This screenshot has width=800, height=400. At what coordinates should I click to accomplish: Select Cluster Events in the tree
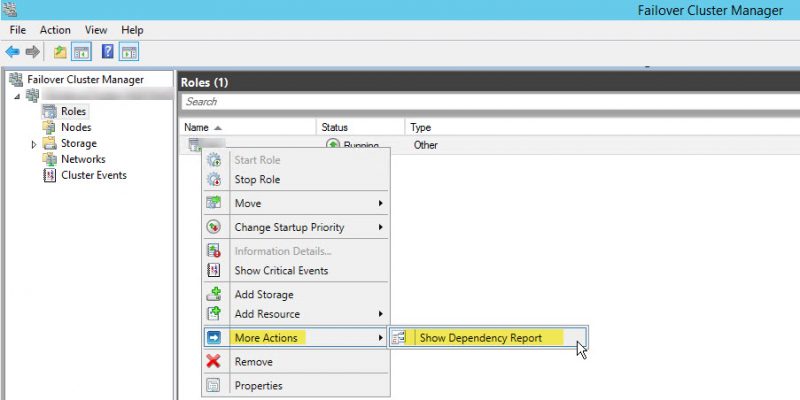[94, 175]
